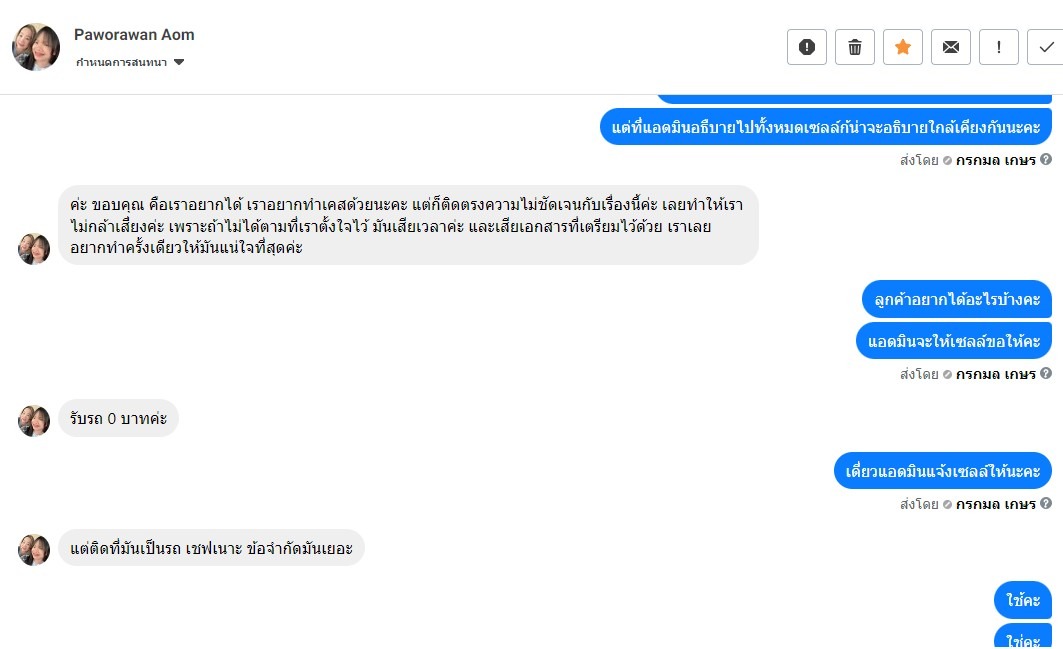
Task: Select the แต่ติดที่มันเป็นรถ เซฟเนาะ message bubble
Action: pyautogui.click(x=211, y=548)
